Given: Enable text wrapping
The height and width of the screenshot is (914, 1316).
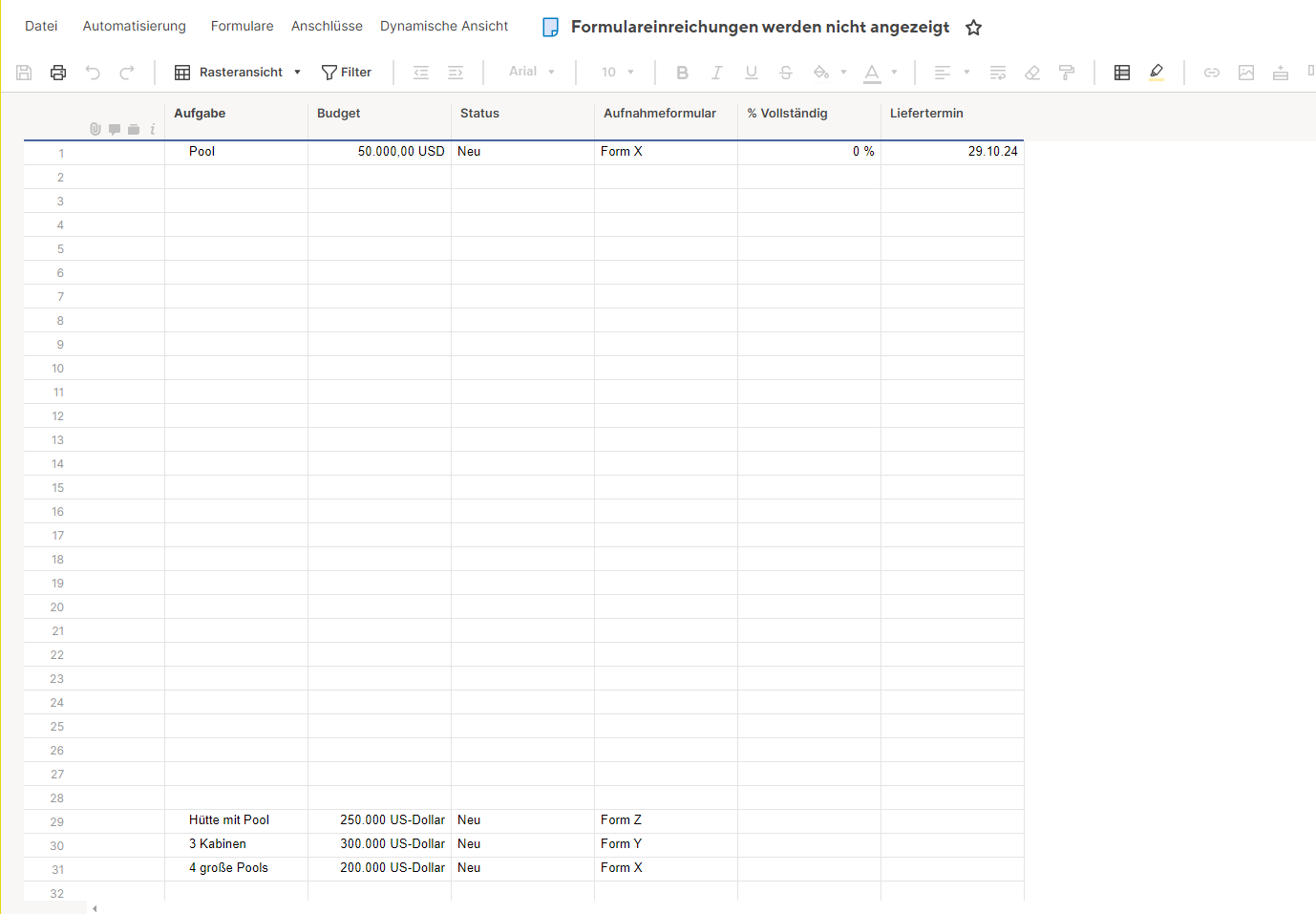Looking at the screenshot, I should point(998,73).
